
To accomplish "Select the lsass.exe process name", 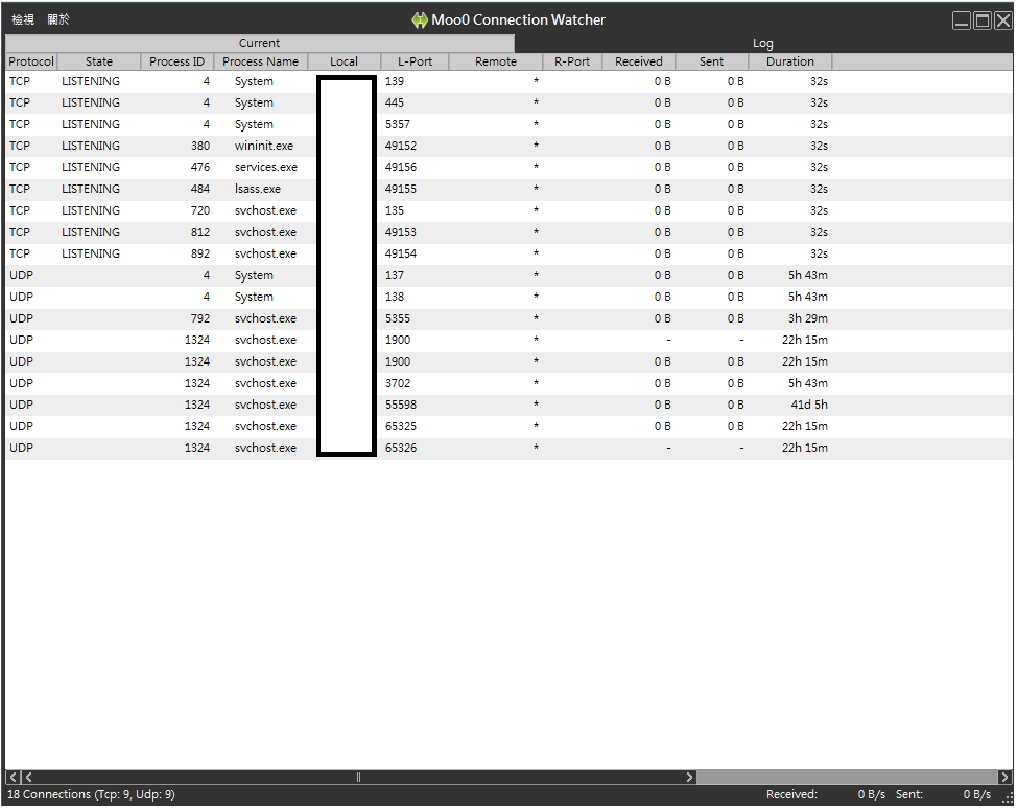I will [258, 189].
